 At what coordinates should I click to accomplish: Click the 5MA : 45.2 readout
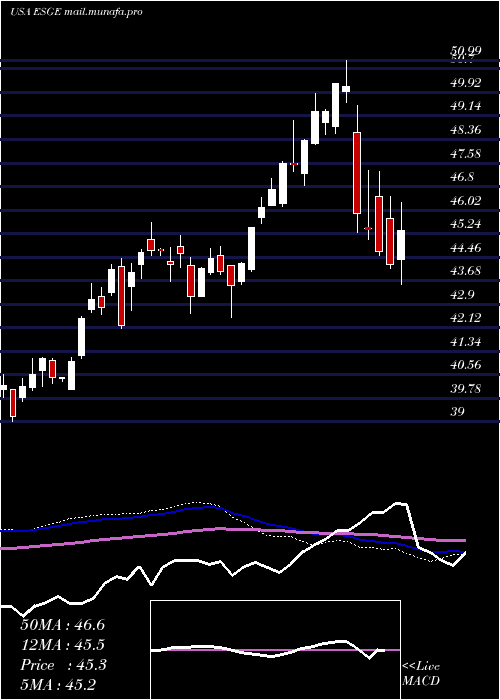58,684
